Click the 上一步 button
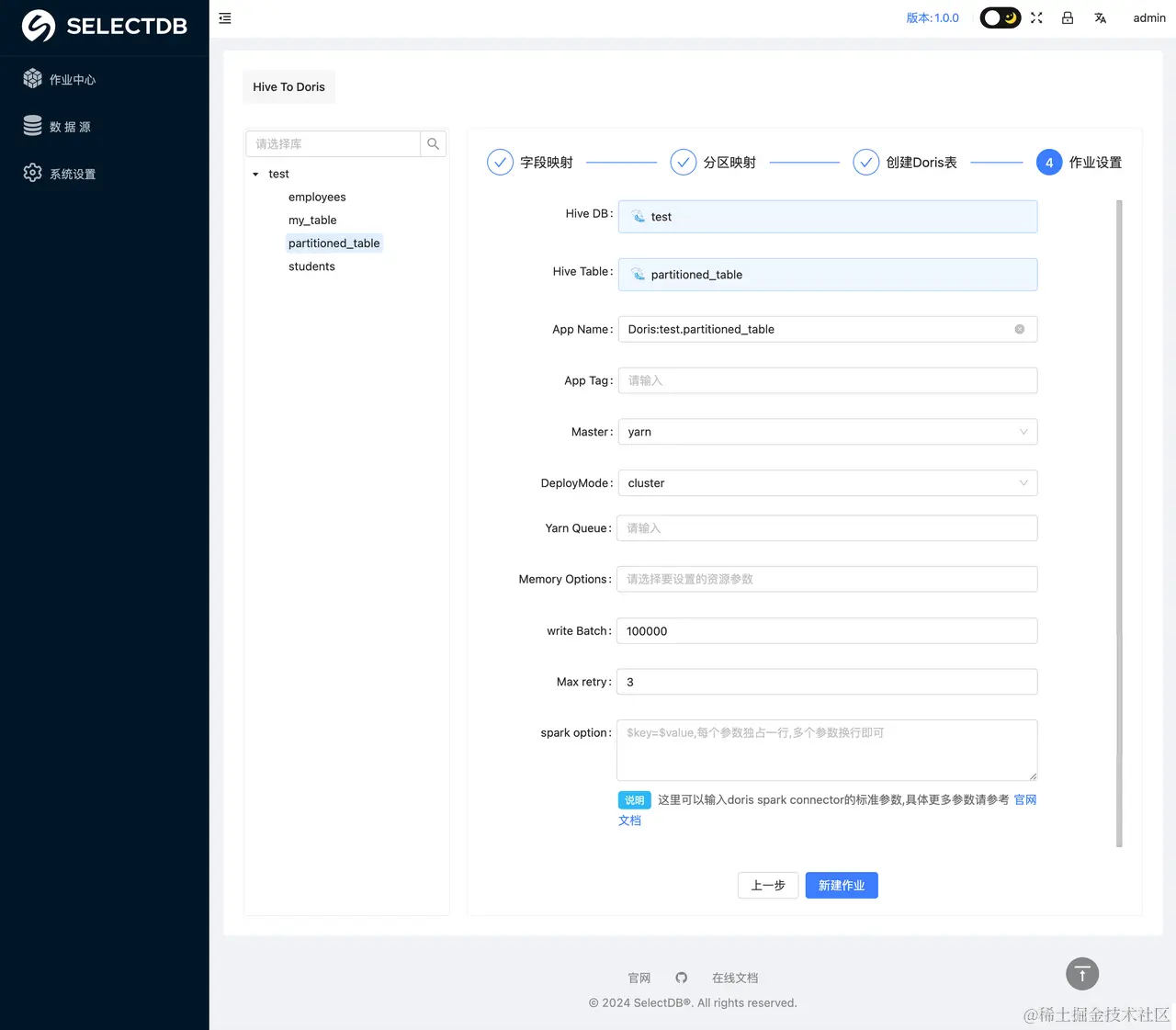The height and width of the screenshot is (1030, 1176). (x=768, y=886)
